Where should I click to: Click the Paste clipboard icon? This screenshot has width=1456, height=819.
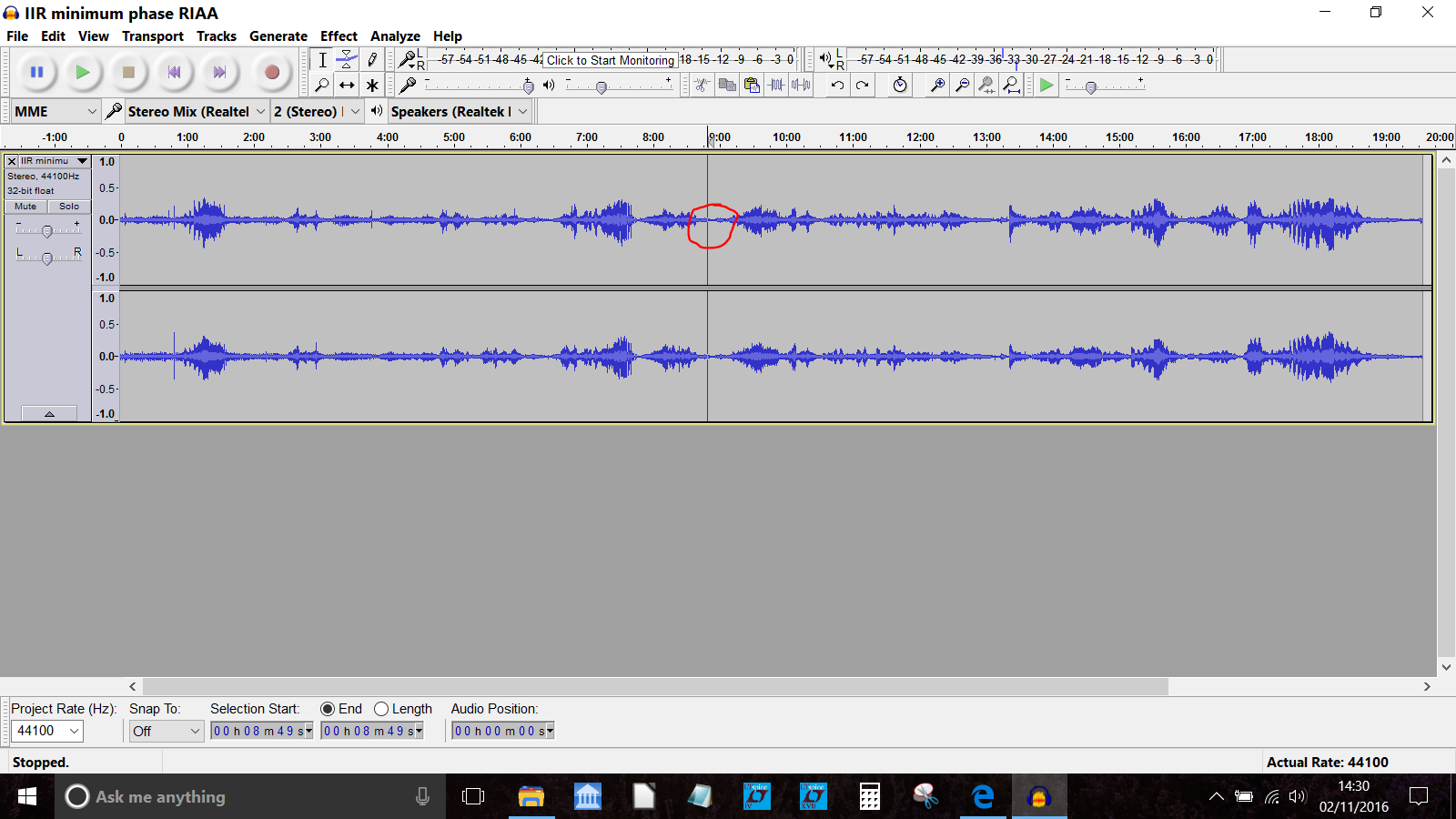(x=751, y=85)
